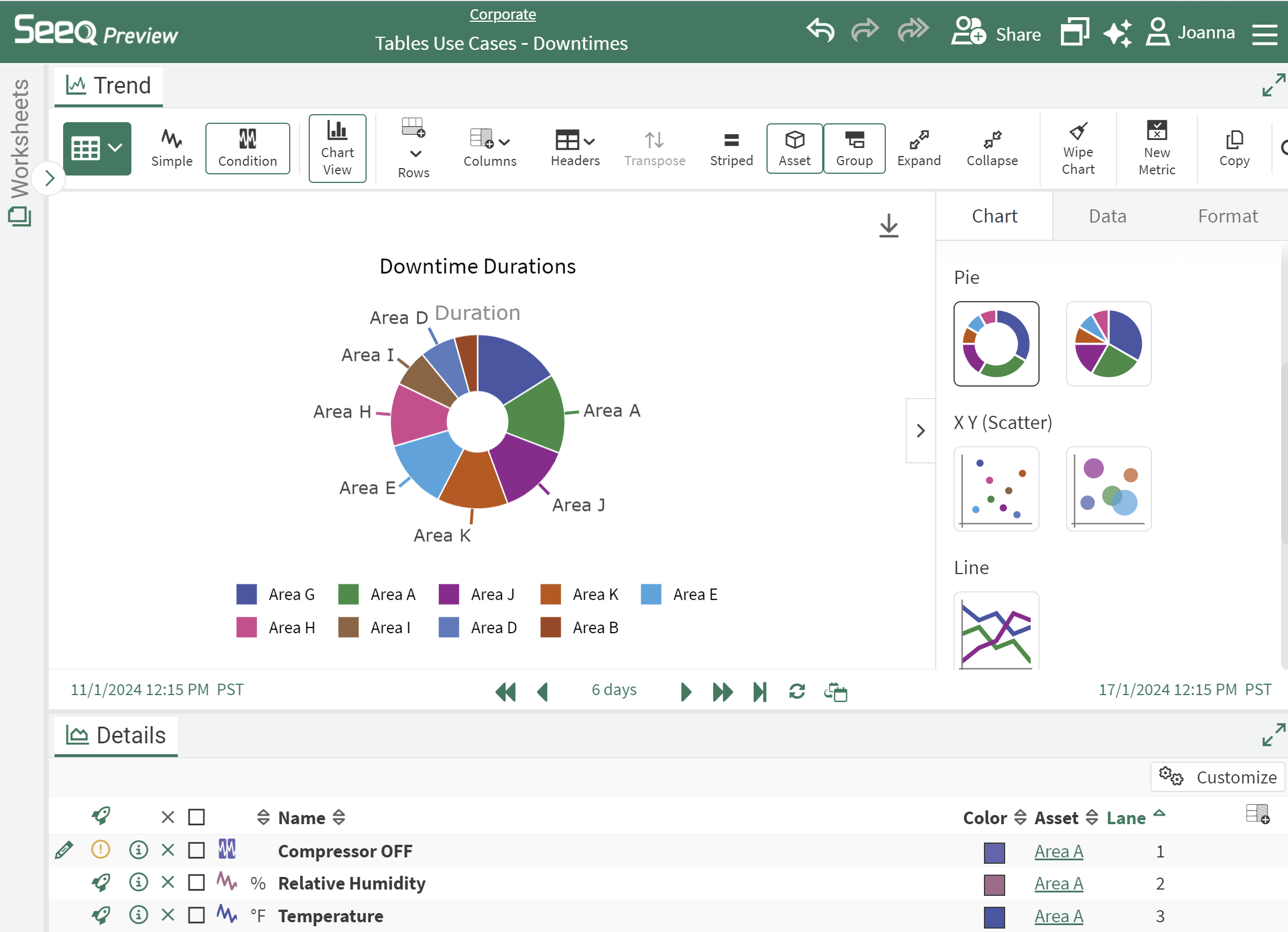Check the Temperature checkbox
This screenshot has height=932, width=1288.
tap(196, 915)
